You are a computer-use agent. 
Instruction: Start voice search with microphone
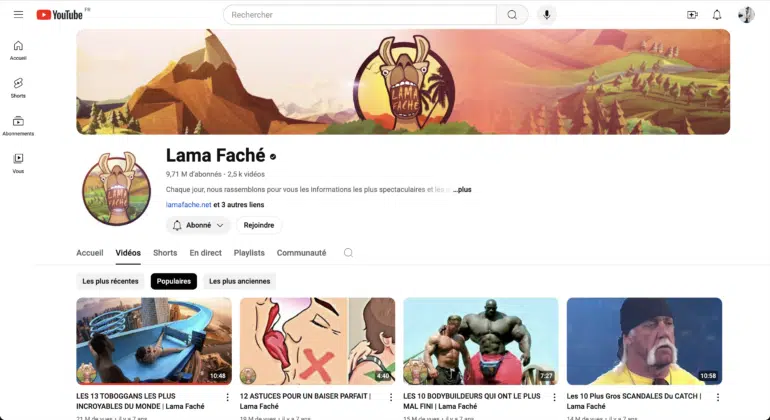[x=547, y=15]
